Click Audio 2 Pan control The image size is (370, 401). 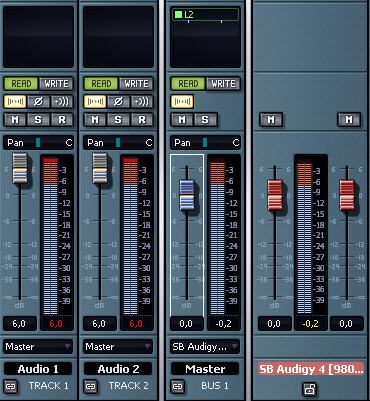(118, 143)
